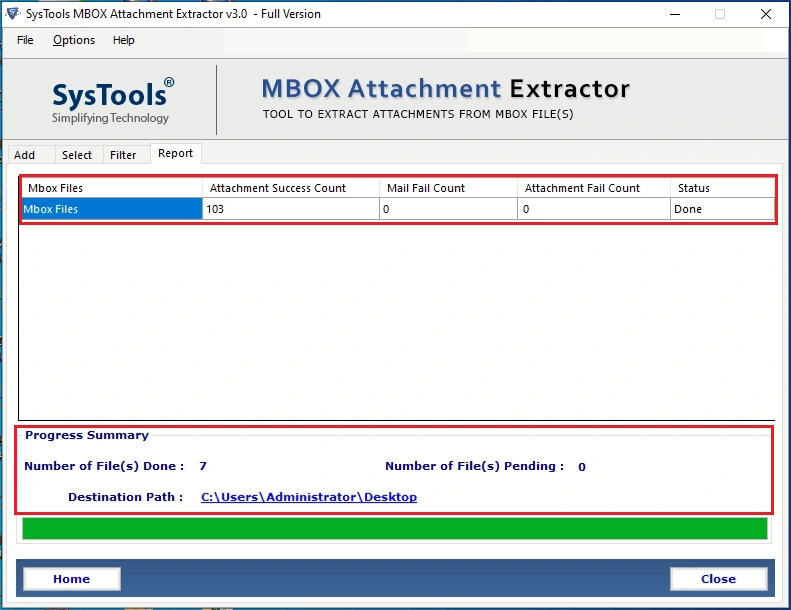Screen dimensions: 791x610
Task: Click the SysTools logo in header
Action: [x=113, y=100]
